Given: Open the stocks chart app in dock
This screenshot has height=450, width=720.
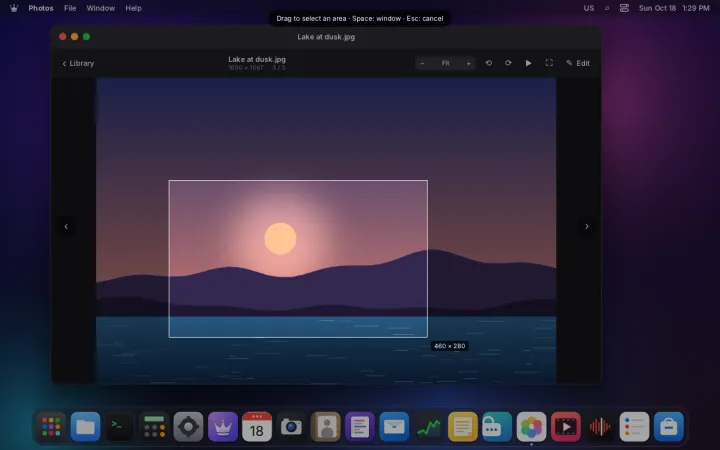Looking at the screenshot, I should (x=428, y=427).
